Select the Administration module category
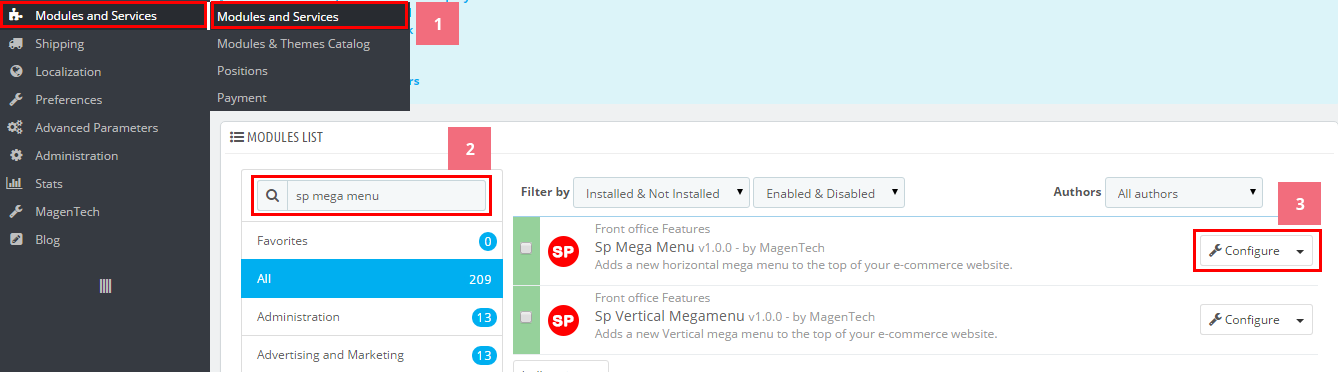This screenshot has height=372, width=1338. click(x=372, y=317)
